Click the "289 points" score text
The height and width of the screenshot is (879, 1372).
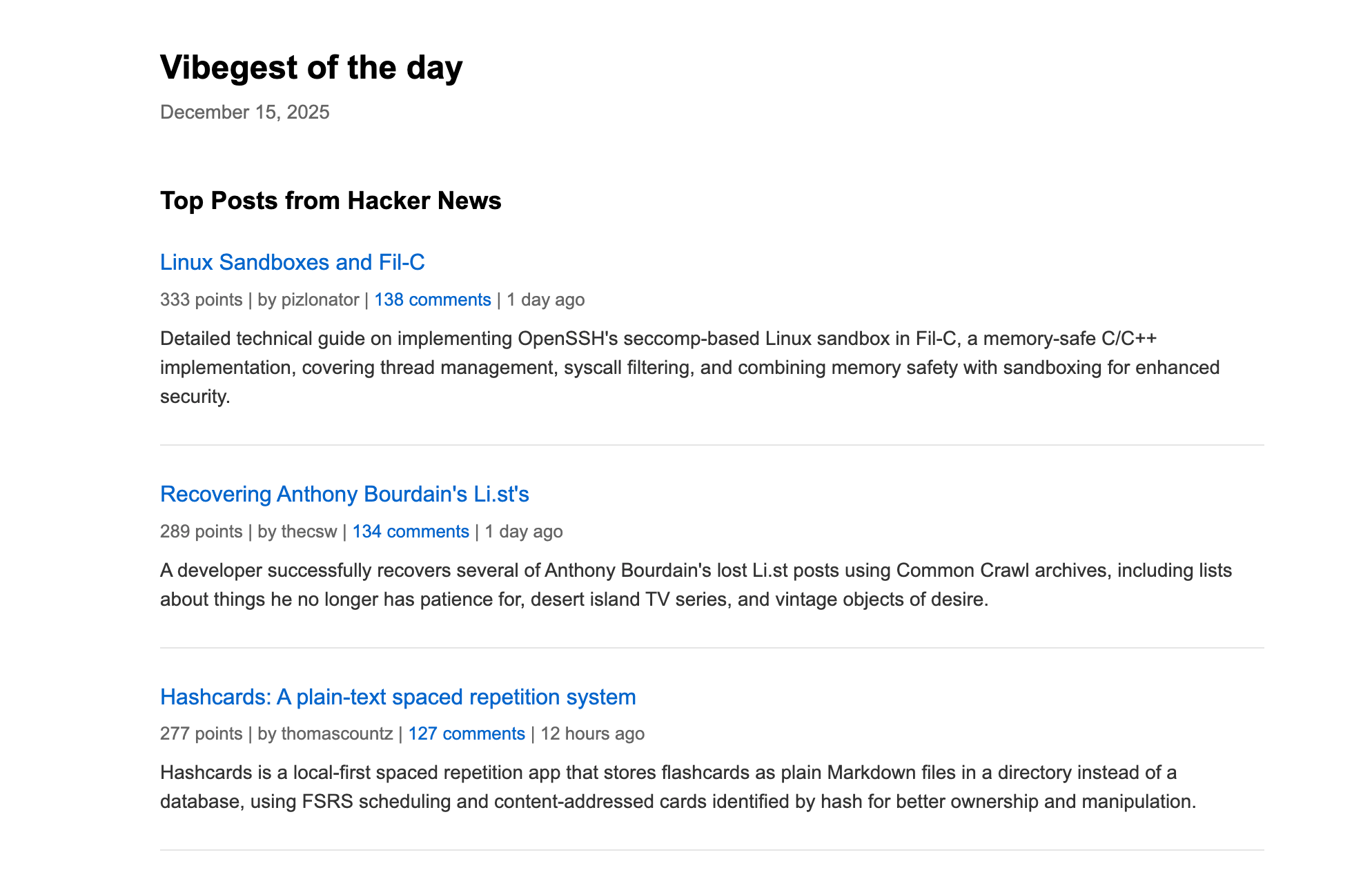201,531
